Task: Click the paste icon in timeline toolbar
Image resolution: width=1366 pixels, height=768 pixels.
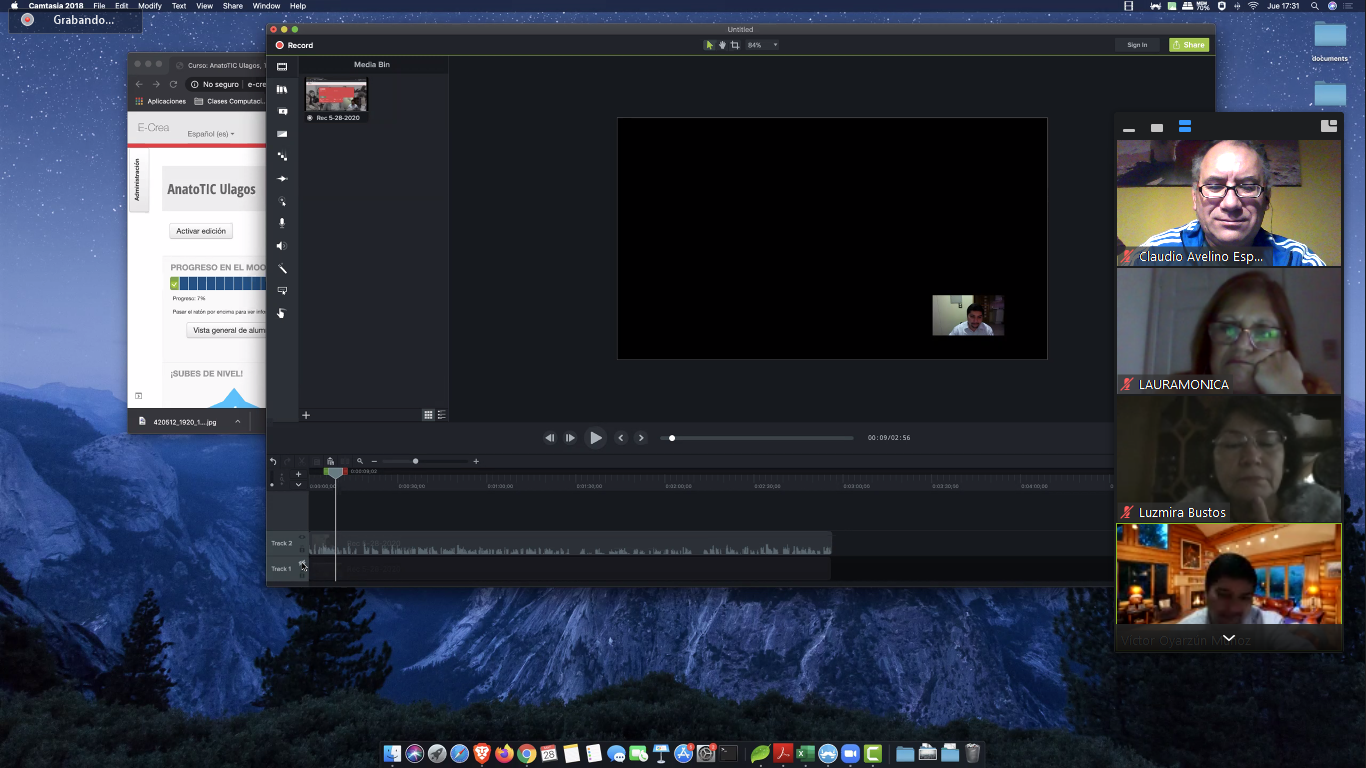Action: [x=330, y=461]
